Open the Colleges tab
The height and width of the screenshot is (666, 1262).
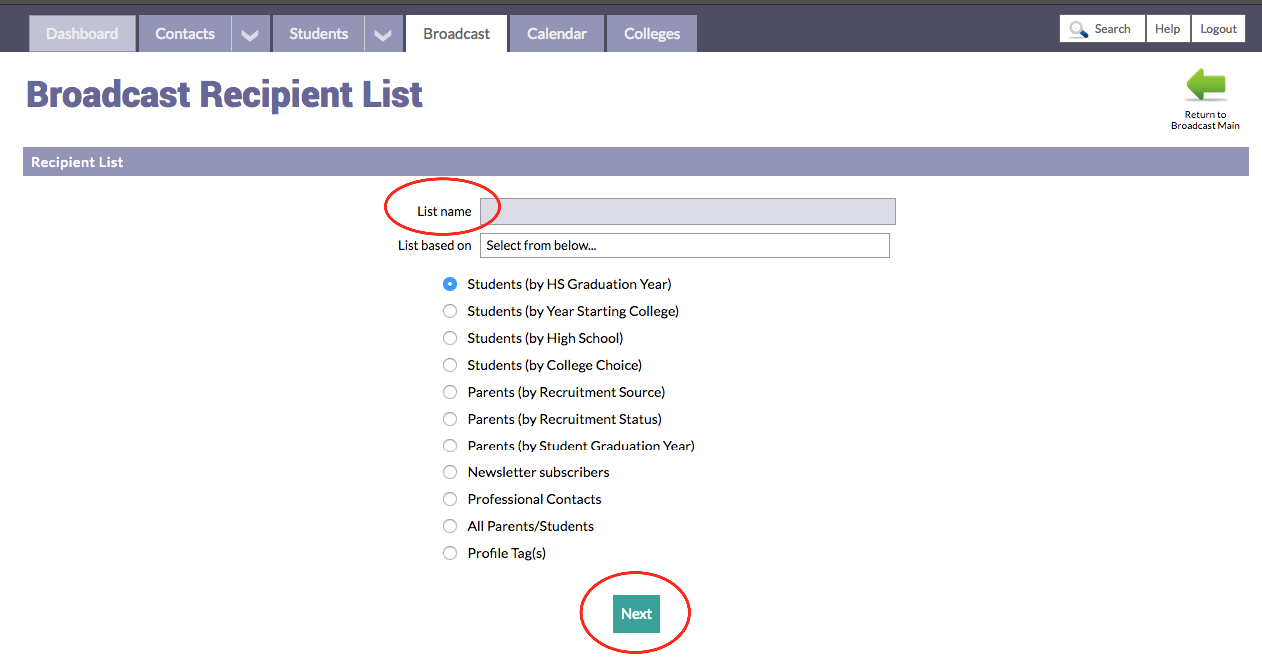(652, 34)
